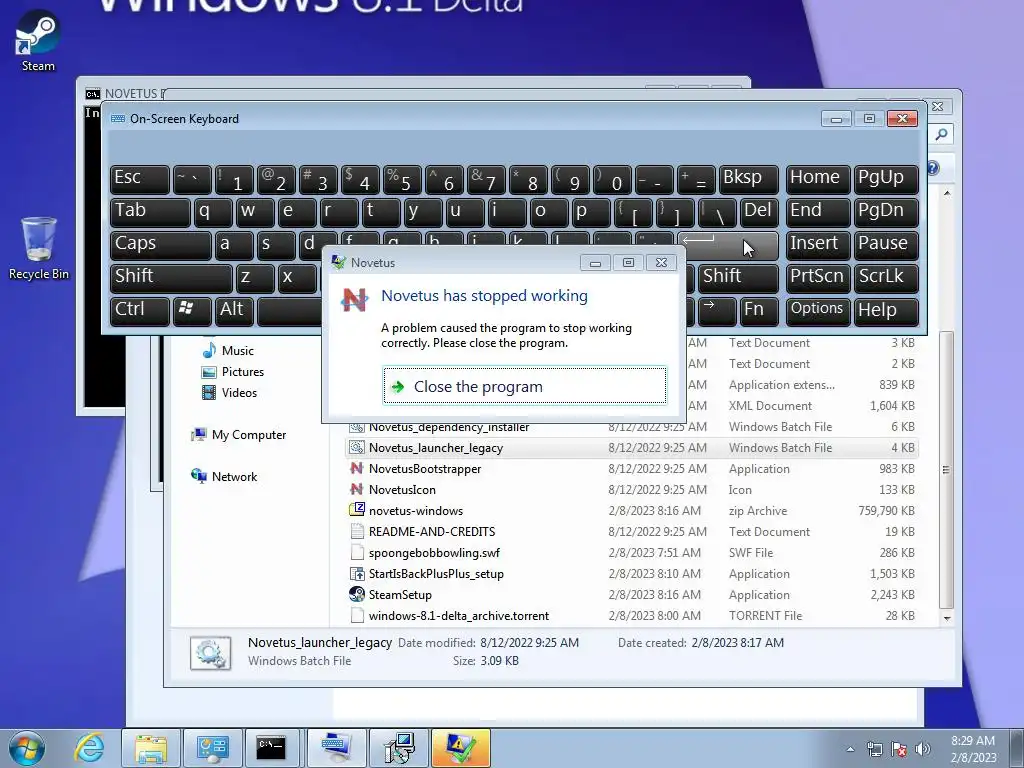Click the Windows Start orb
Screen dimensions: 1024x768
click(27, 748)
